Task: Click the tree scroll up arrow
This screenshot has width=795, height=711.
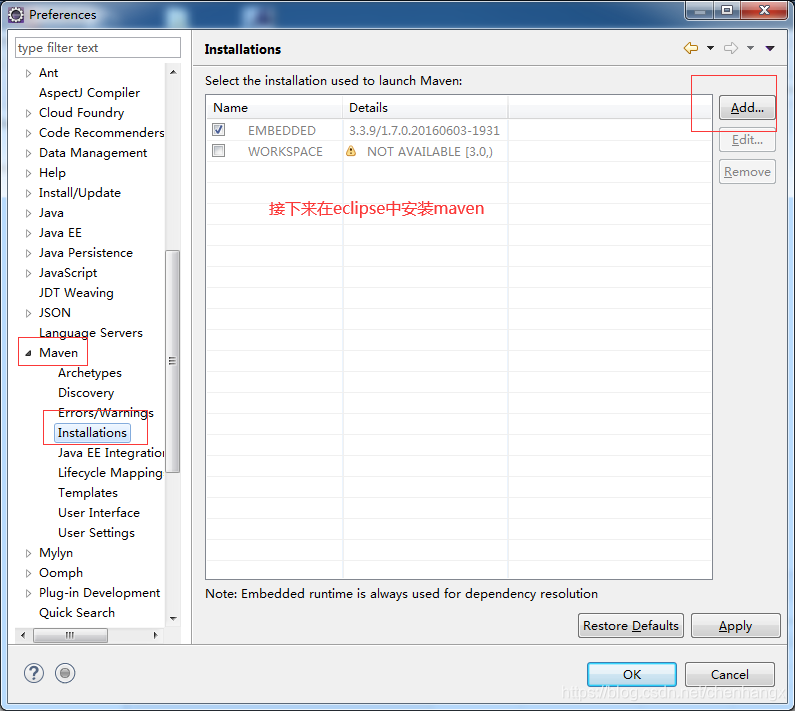Action: click(173, 72)
